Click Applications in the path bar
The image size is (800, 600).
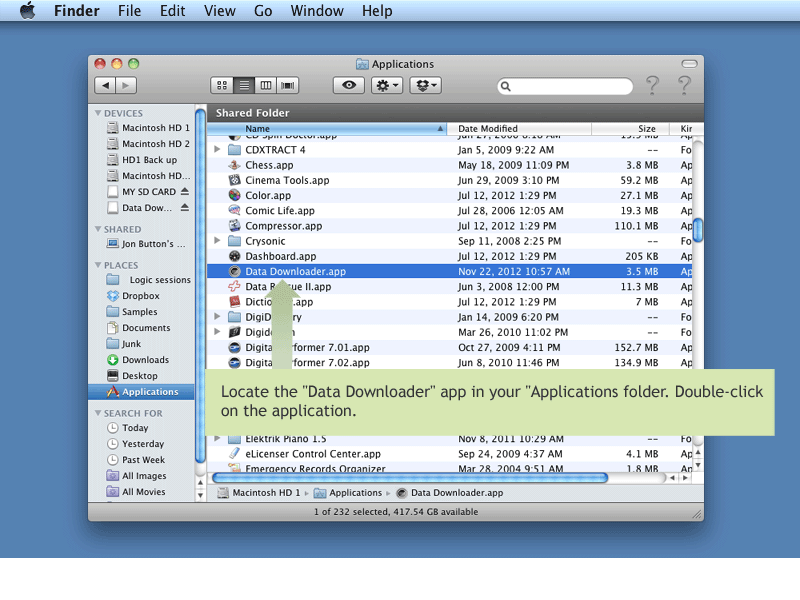[x=347, y=492]
